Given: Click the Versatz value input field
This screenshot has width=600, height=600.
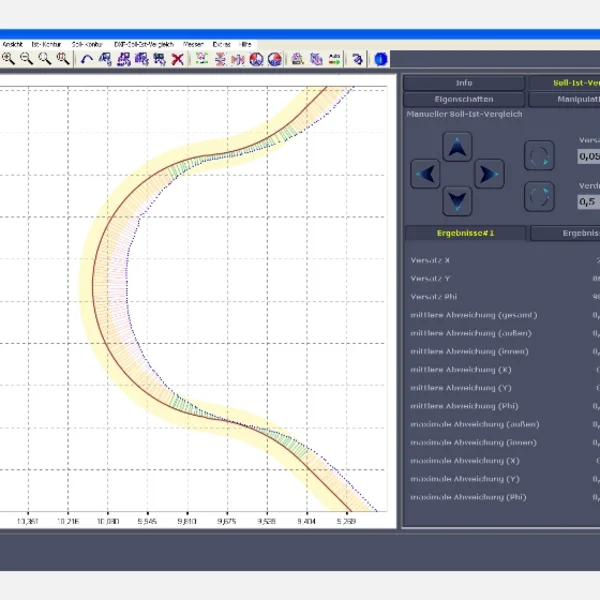Looking at the screenshot, I should pos(589,156).
